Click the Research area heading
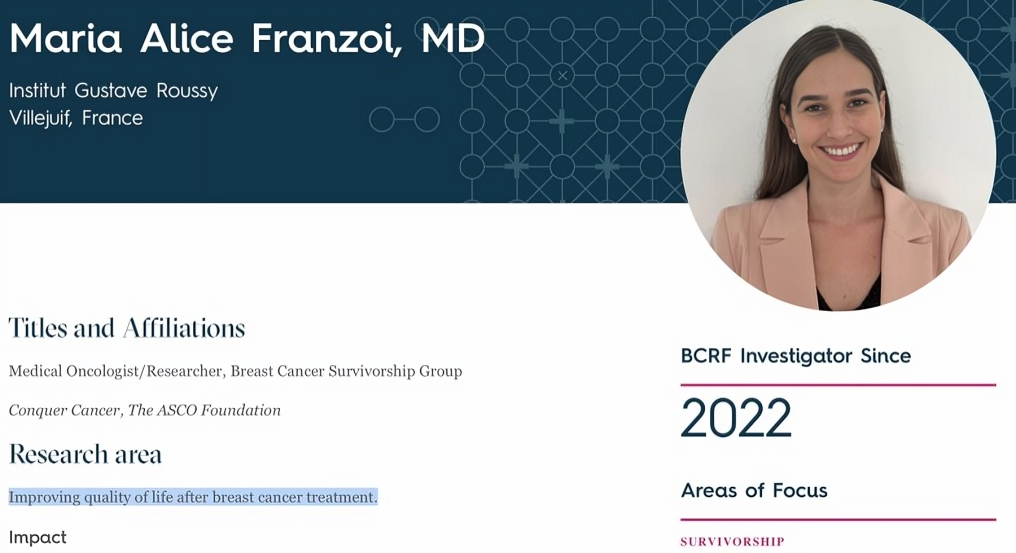Viewport: 1016px width, 553px height. point(85,454)
